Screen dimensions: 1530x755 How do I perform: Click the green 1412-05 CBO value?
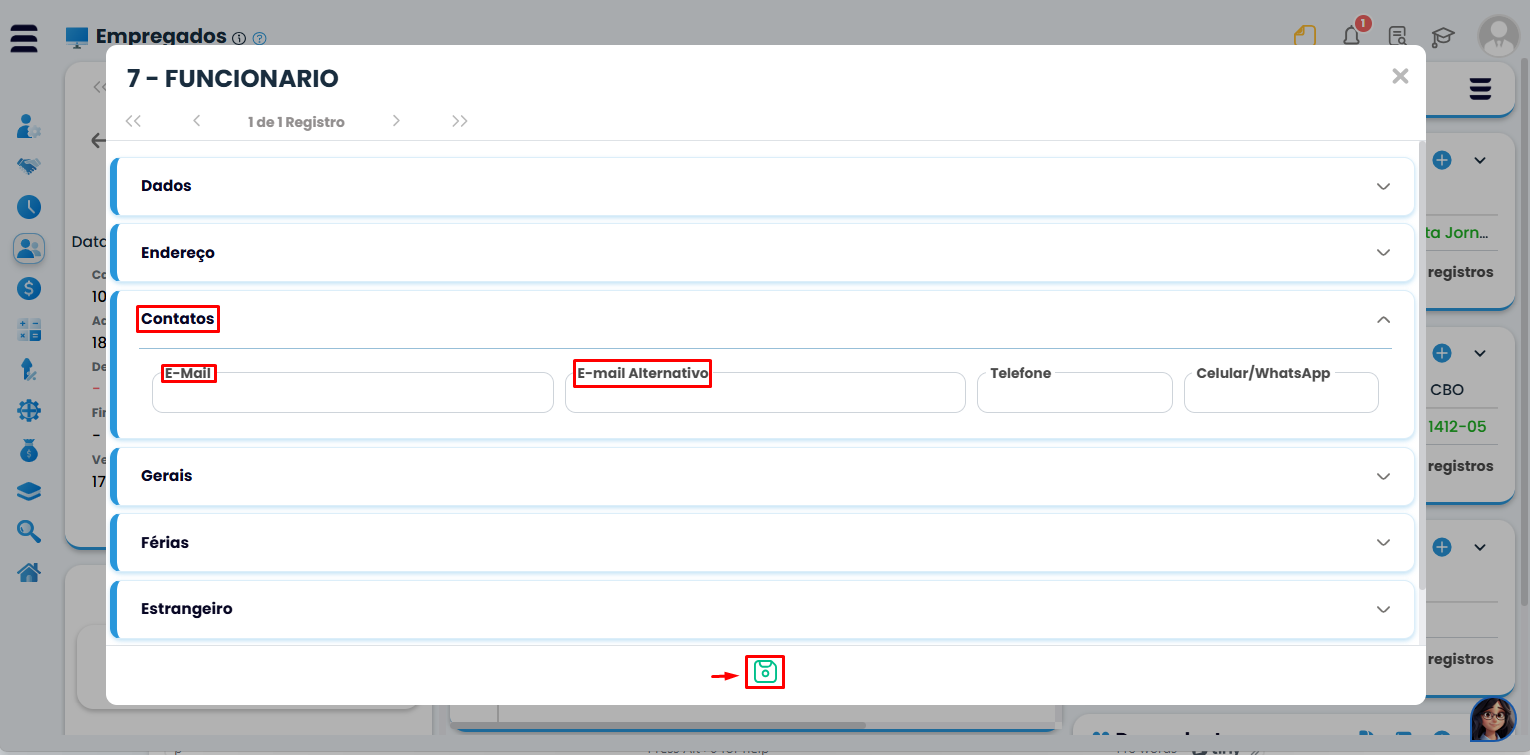(x=1457, y=427)
